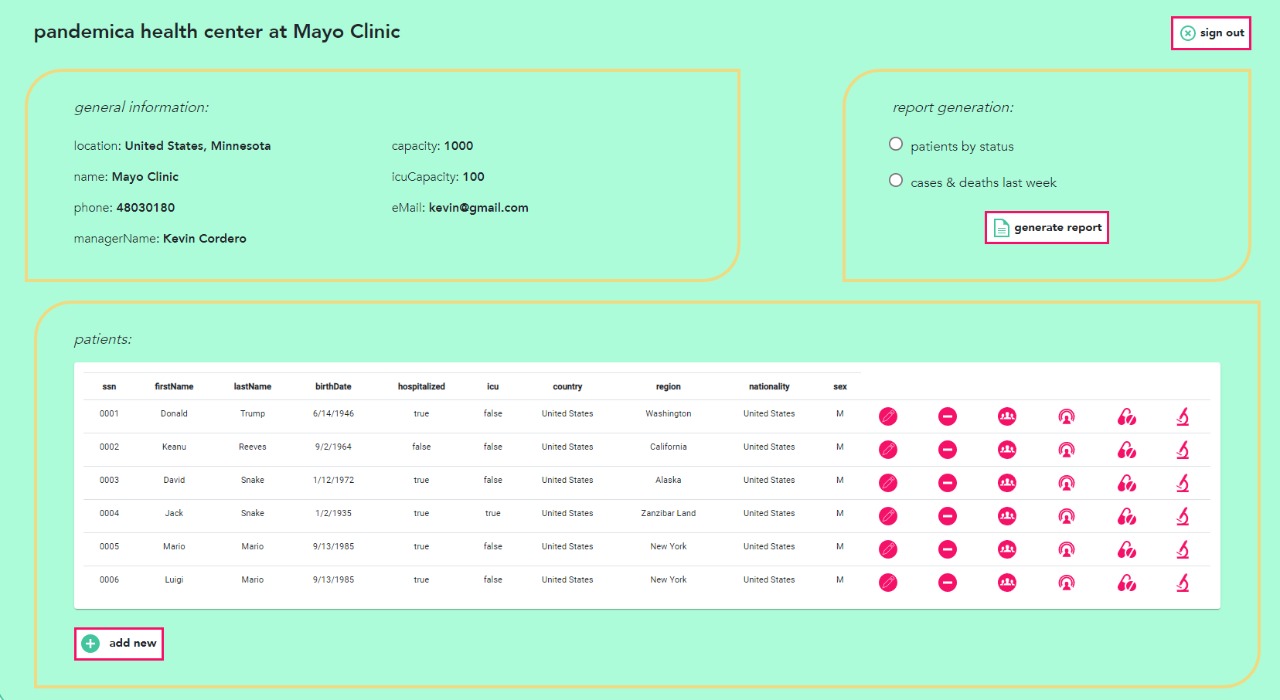
Task: Click the nationality column header
Action: click(x=769, y=386)
